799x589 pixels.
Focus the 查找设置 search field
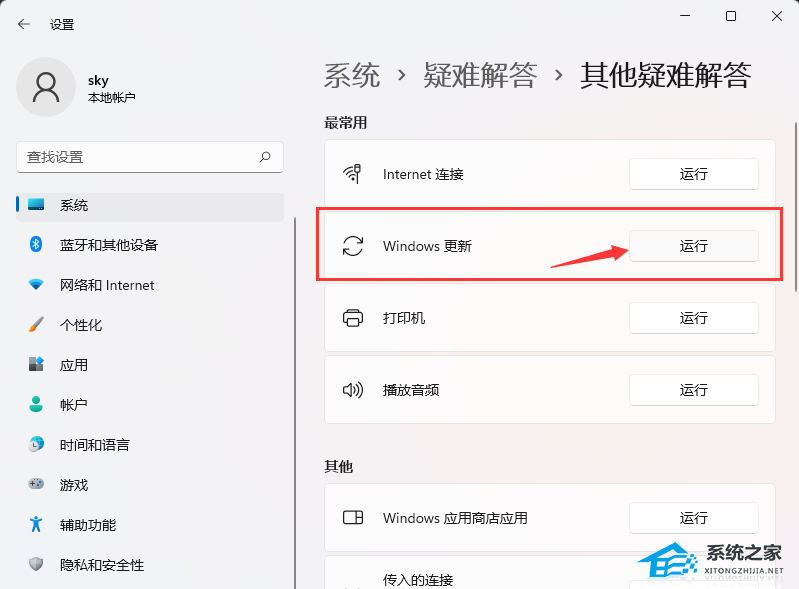(x=150, y=157)
